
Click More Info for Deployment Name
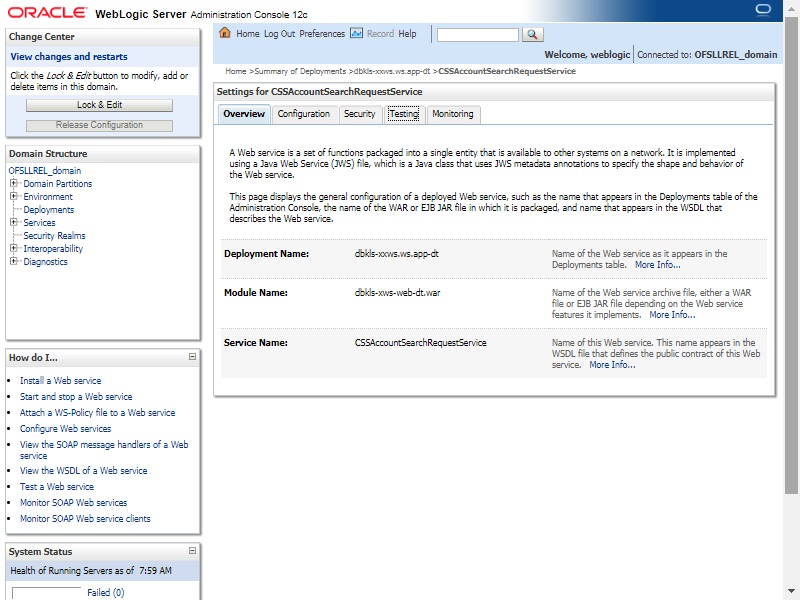658,265
